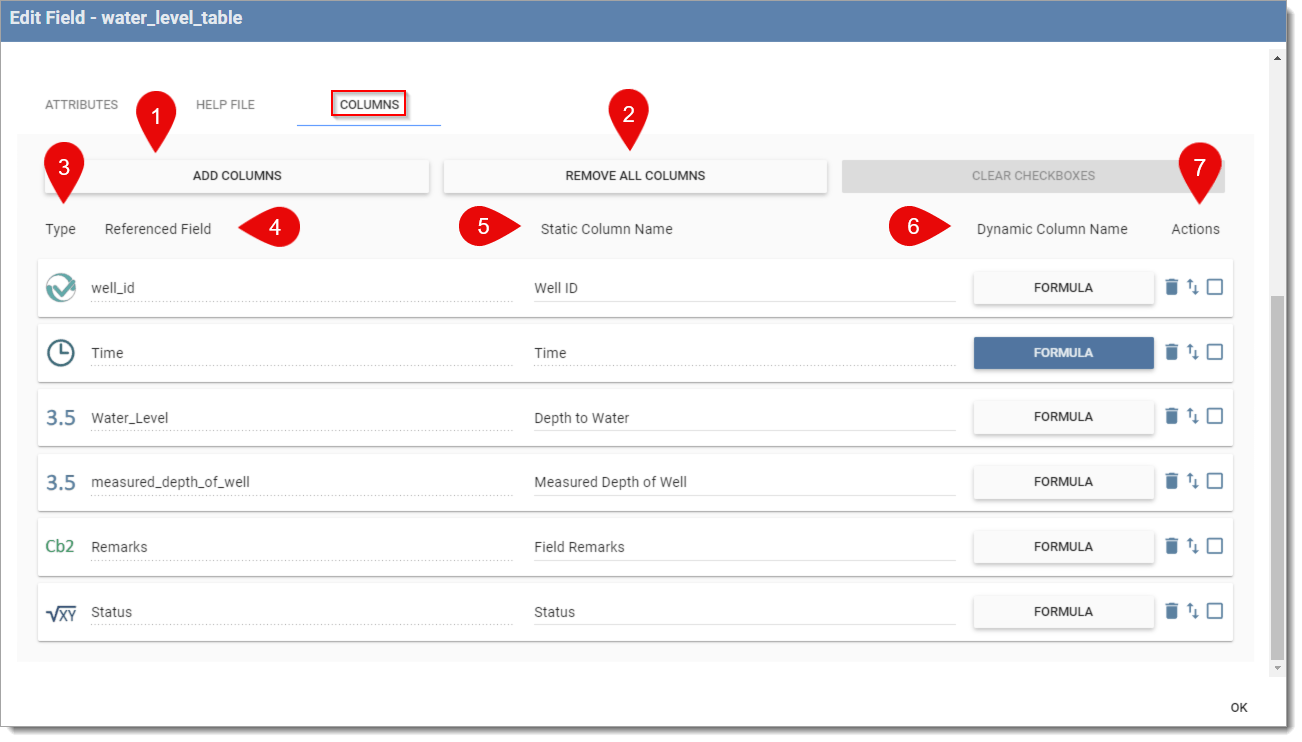Click Remove All Columns button
Image resolution: width=1302 pixels, height=742 pixels.
tap(635, 176)
